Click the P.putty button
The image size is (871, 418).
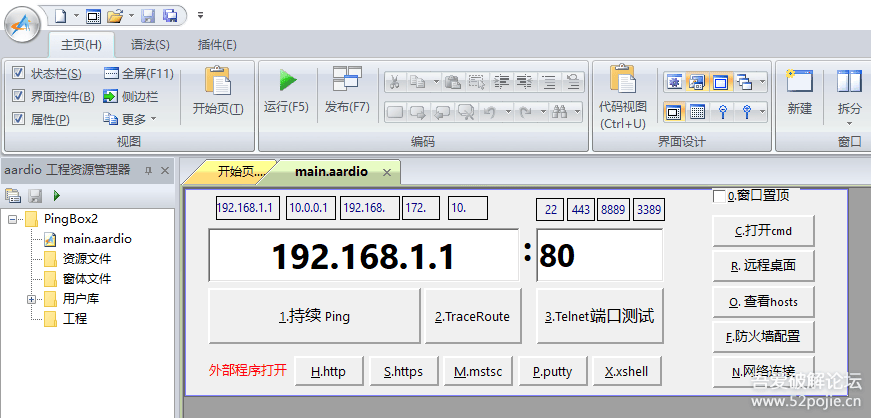[552, 371]
